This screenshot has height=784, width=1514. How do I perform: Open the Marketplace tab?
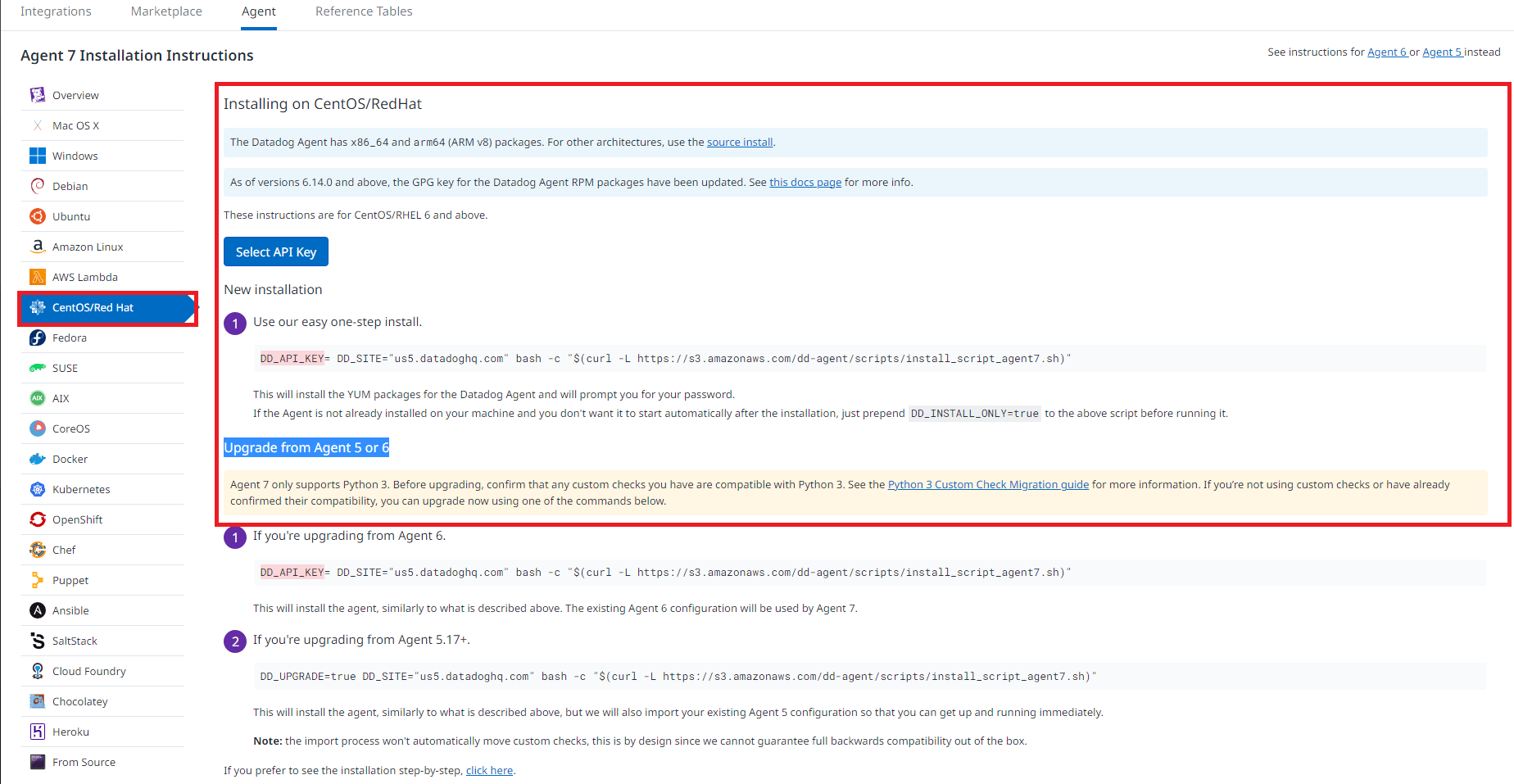[x=166, y=11]
